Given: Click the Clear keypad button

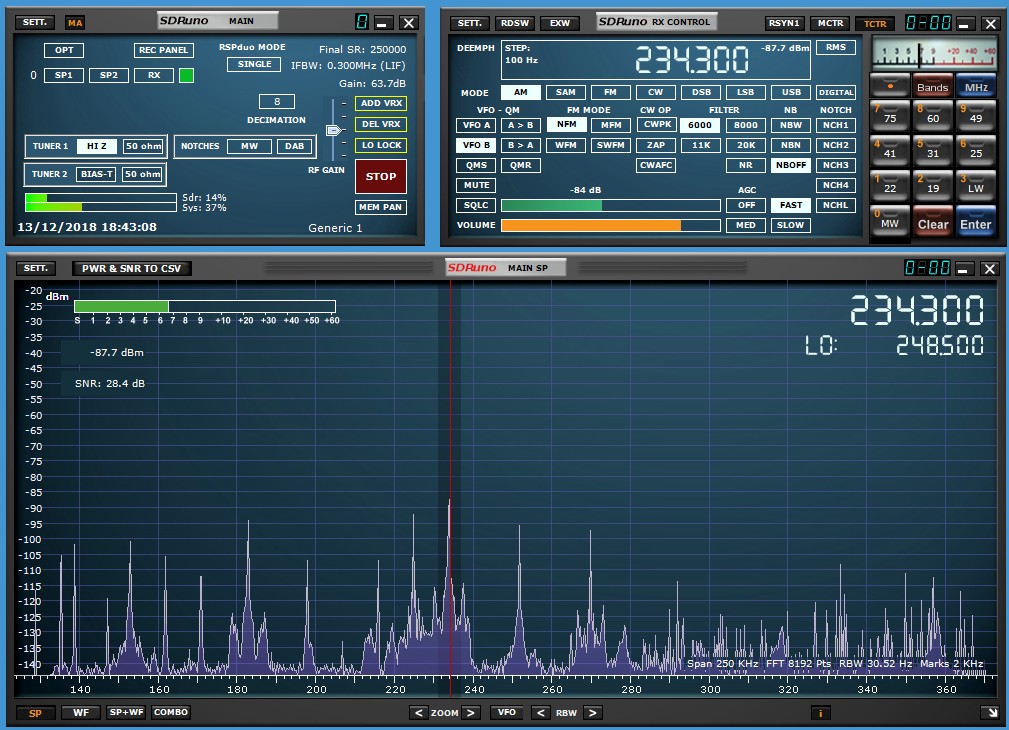Looking at the screenshot, I should coord(932,222).
